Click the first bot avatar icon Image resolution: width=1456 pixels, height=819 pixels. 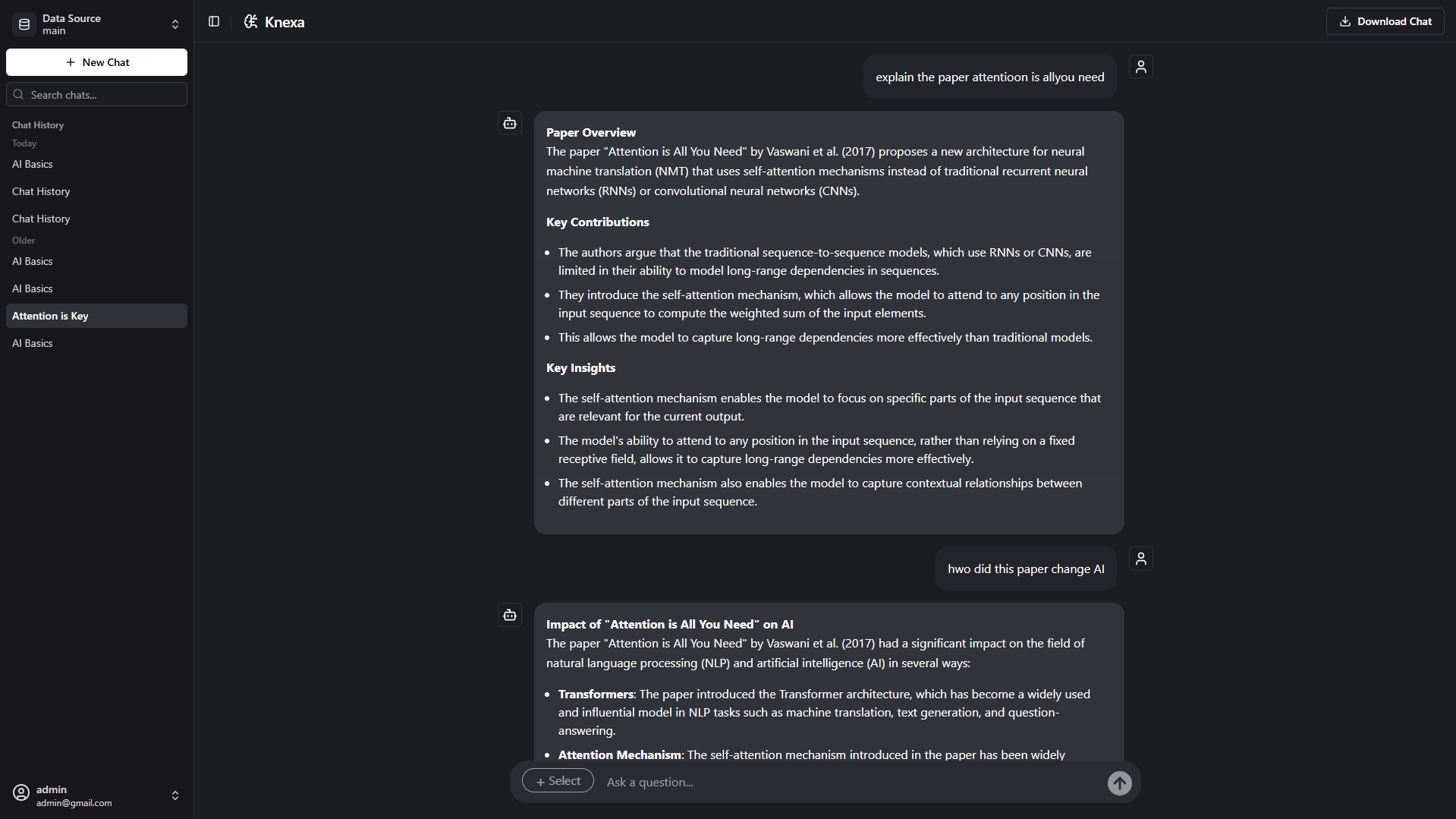click(x=510, y=123)
